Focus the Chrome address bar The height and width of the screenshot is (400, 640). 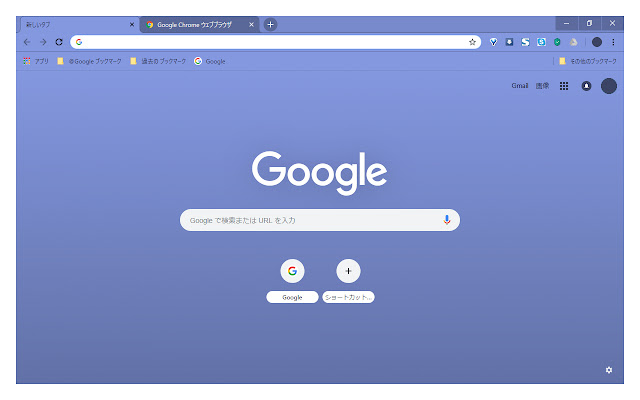276,42
